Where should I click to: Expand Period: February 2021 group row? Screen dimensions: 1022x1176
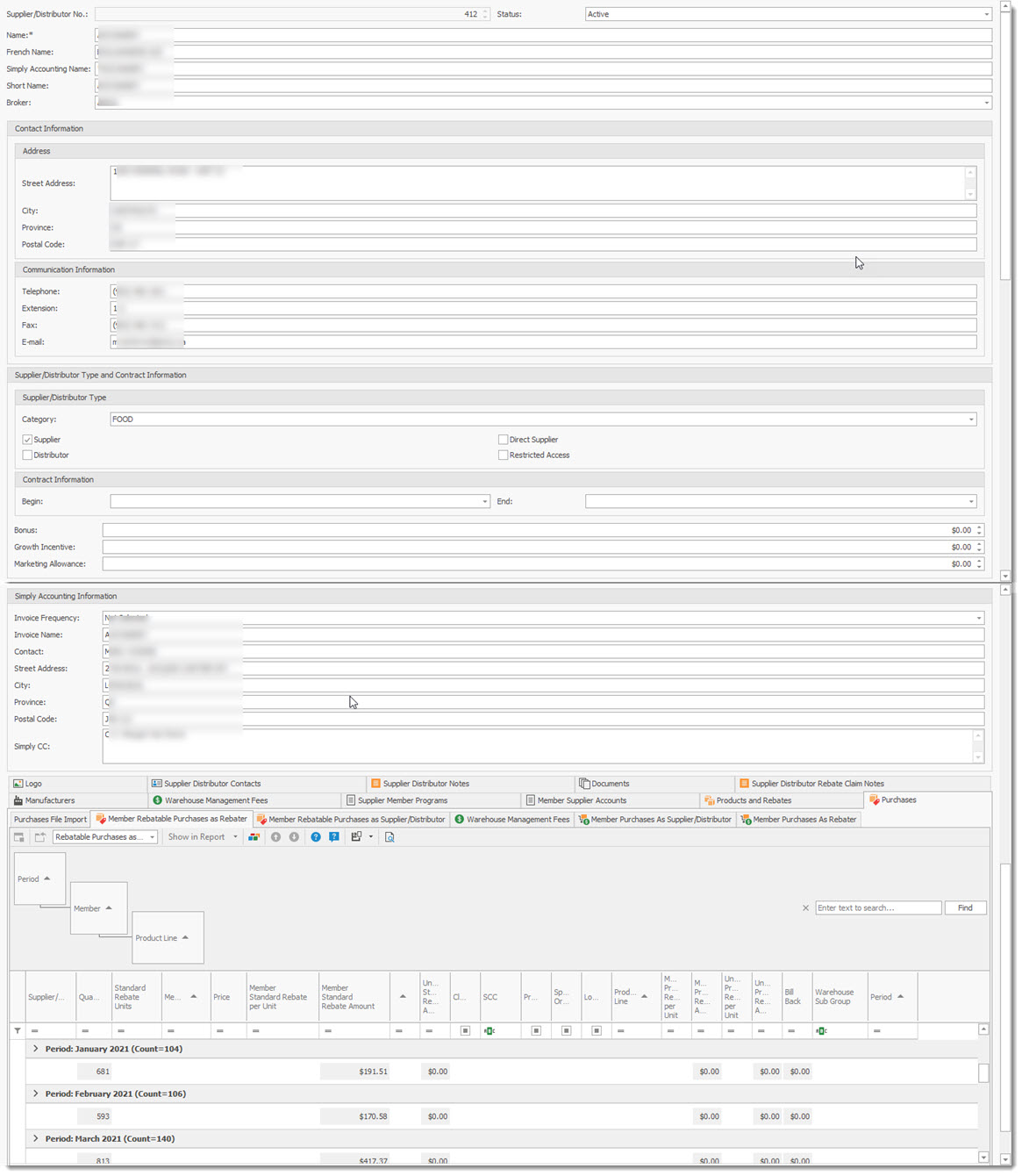pos(35,1094)
